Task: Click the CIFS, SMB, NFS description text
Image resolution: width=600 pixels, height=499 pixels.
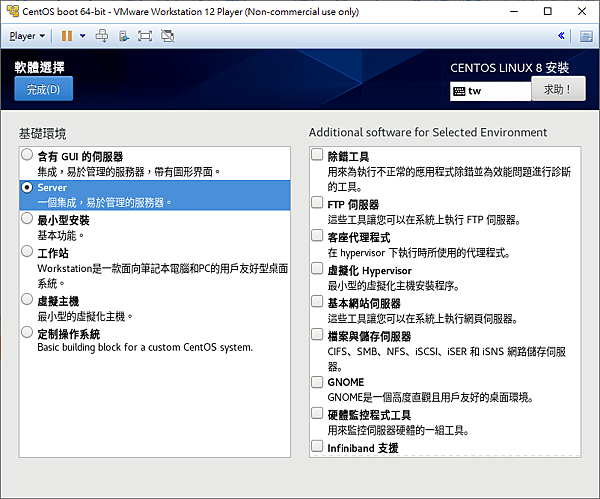Action: pos(447,359)
